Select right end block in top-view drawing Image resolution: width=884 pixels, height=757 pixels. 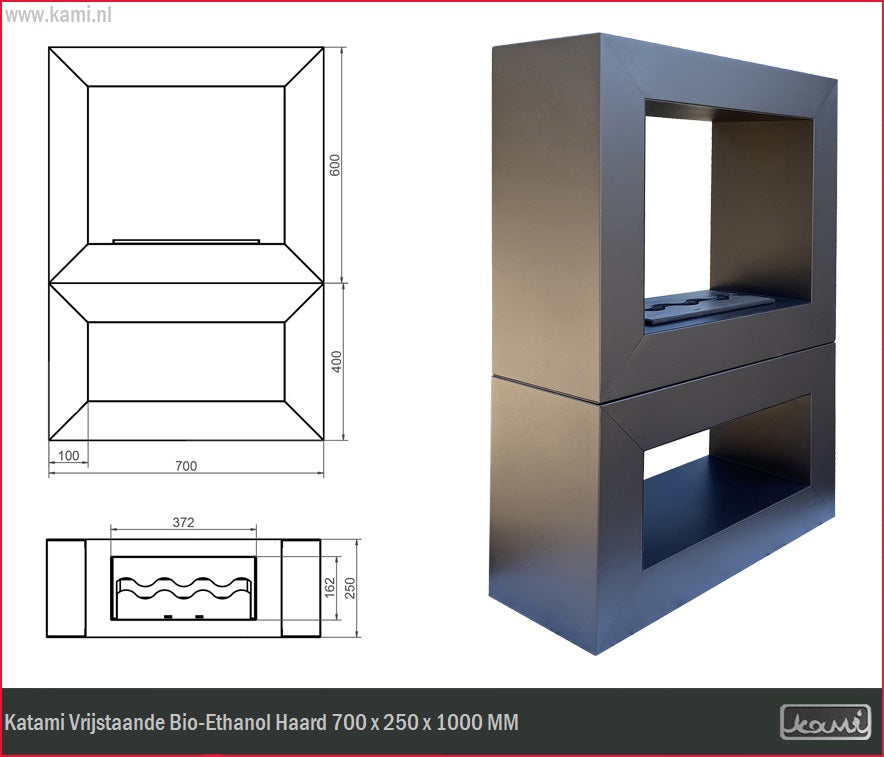300,588
